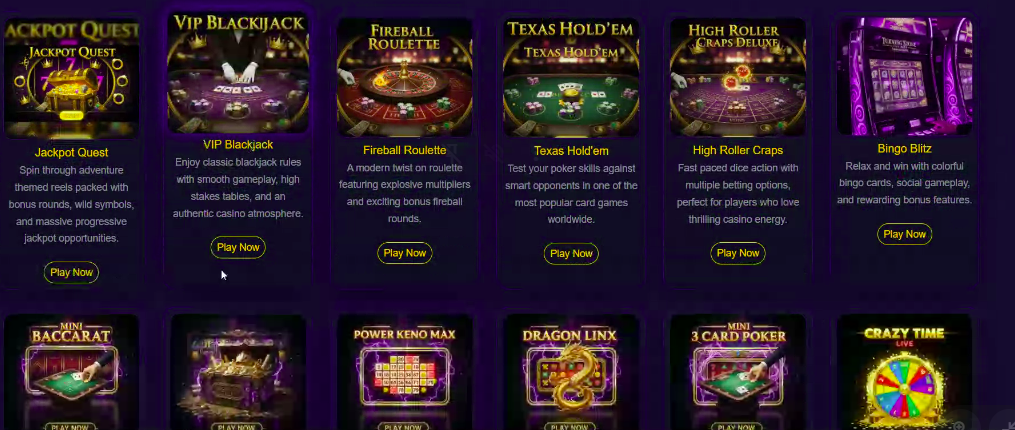
Task: Click Play Now under Texas Hold'em
Action: [x=571, y=254]
